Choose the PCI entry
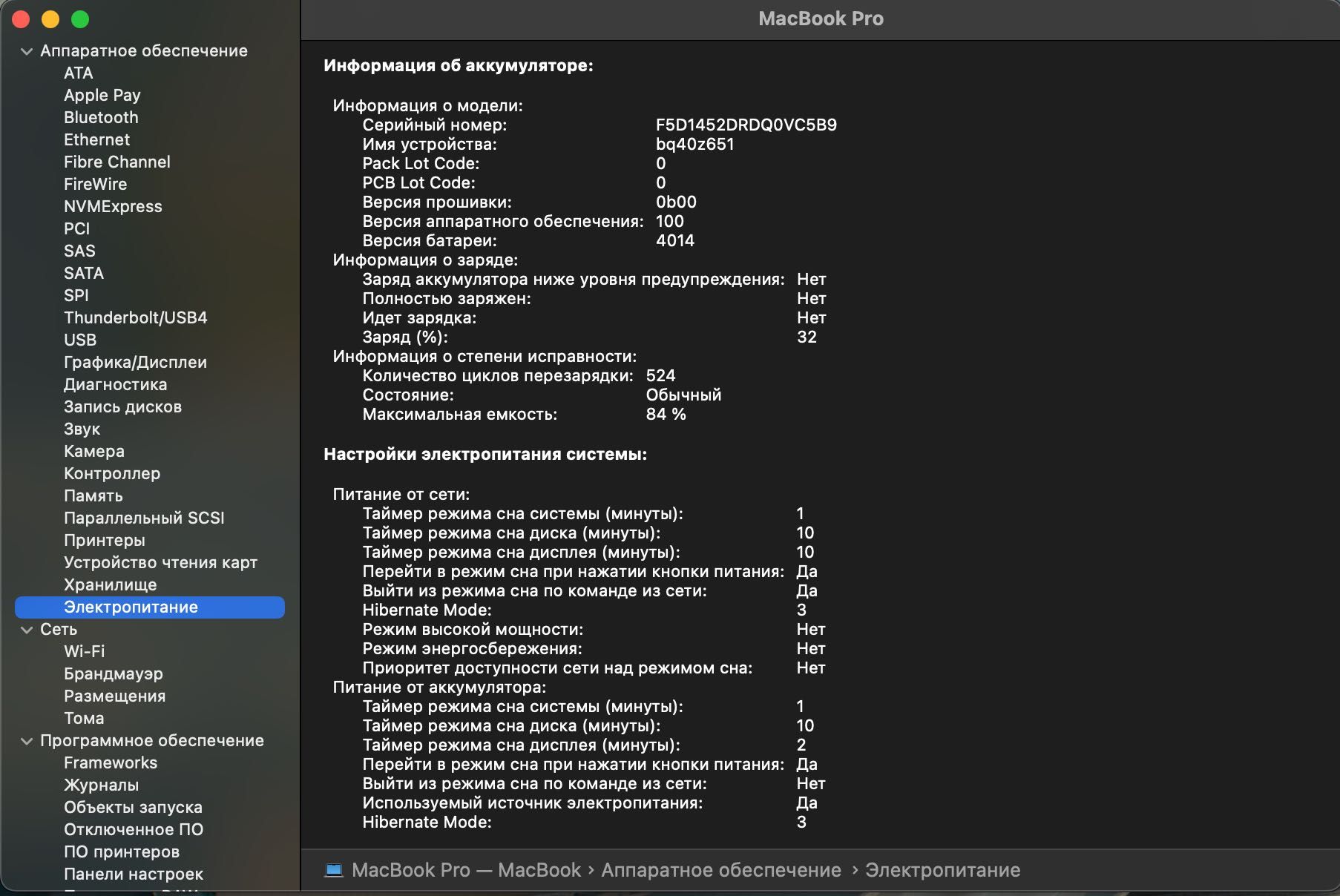 coord(76,228)
